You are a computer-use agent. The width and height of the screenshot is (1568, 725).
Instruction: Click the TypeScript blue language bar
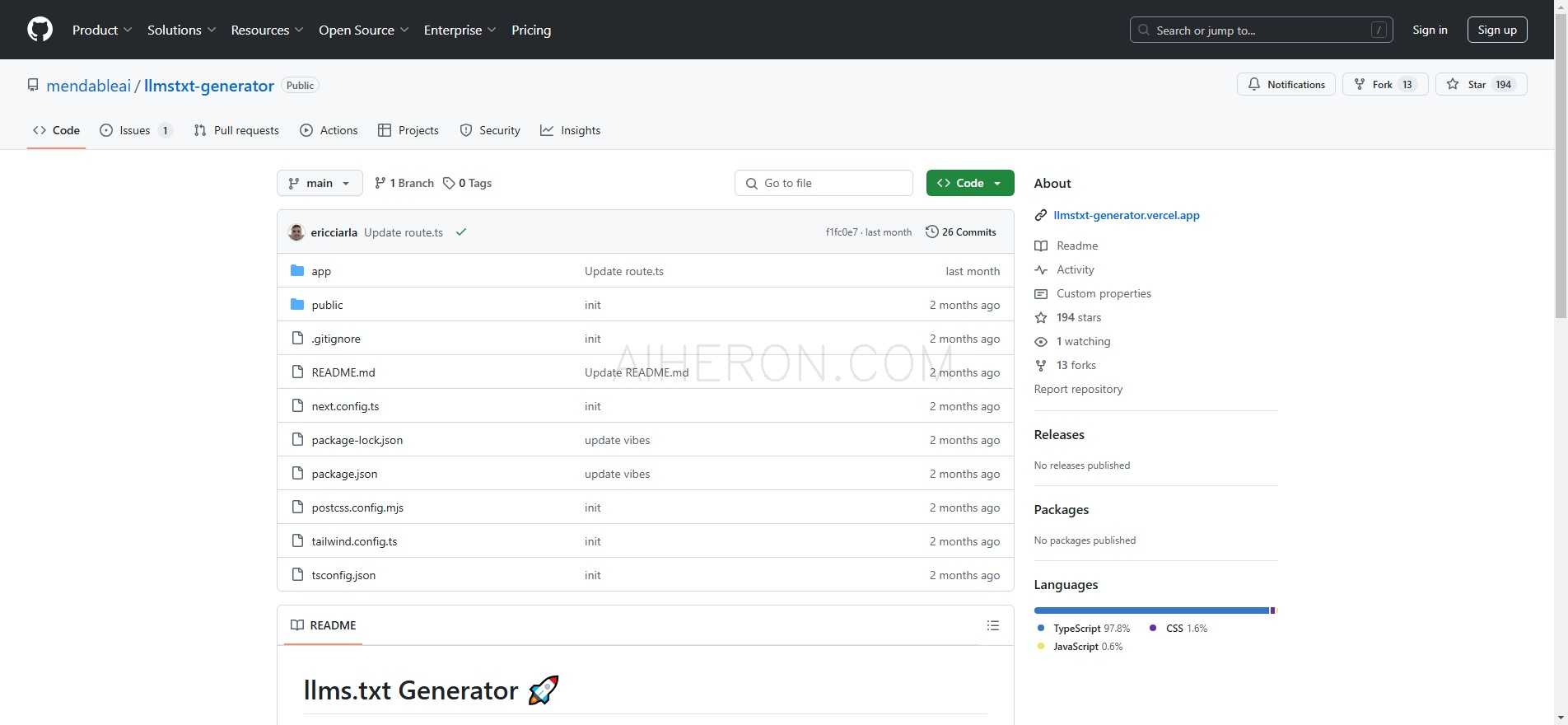click(x=1151, y=610)
